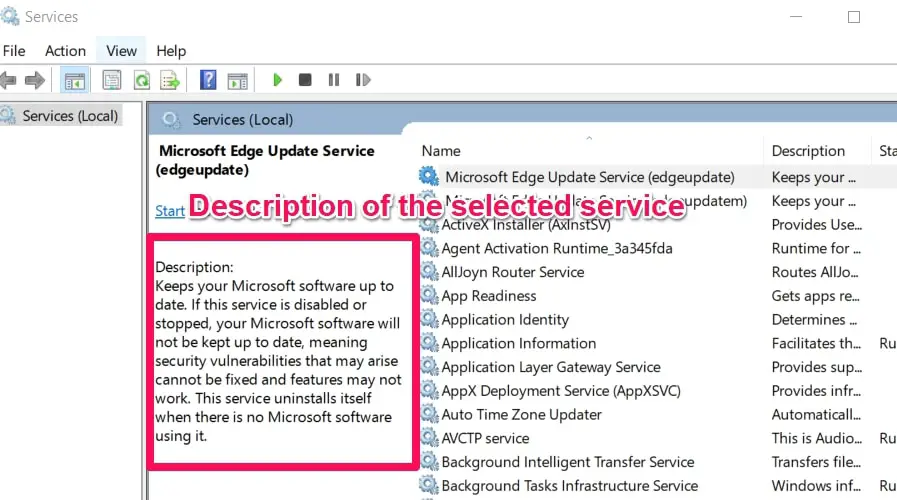Open the Help menu
This screenshot has width=897, height=500.
click(x=171, y=51)
